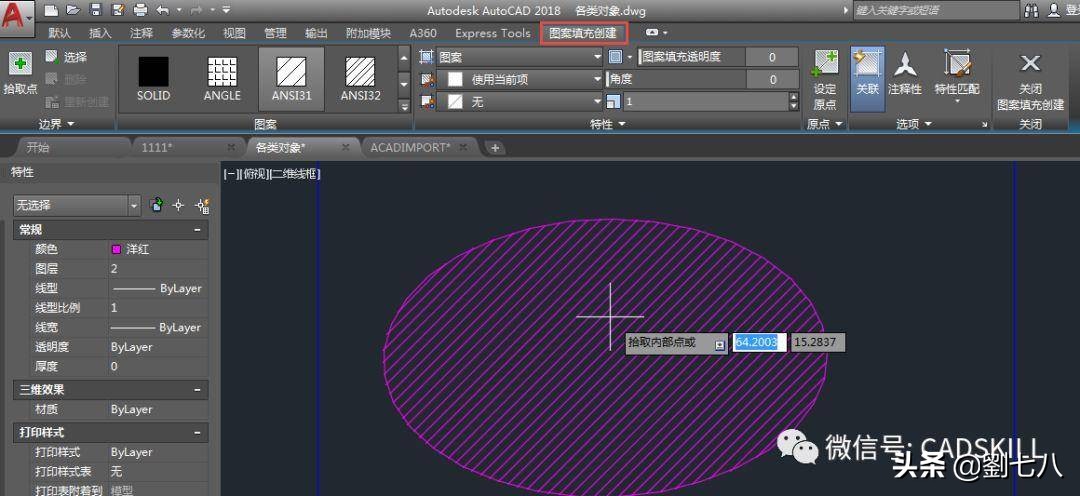Click the 洋红 magenta color swatch
The image size is (1080, 496).
[x=116, y=249]
